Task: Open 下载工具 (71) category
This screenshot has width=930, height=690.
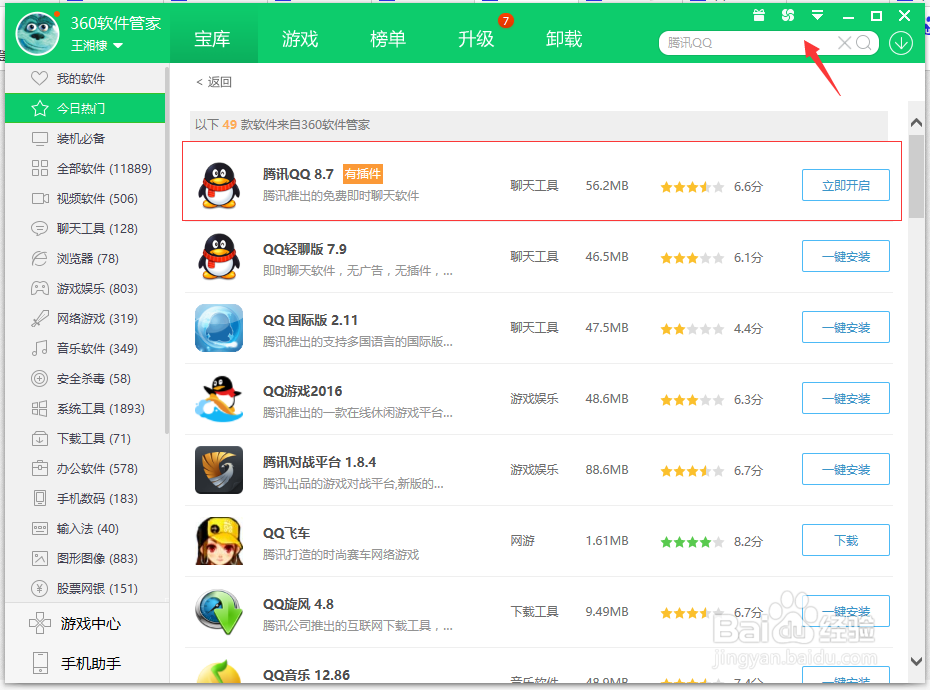Action: [x=85, y=439]
